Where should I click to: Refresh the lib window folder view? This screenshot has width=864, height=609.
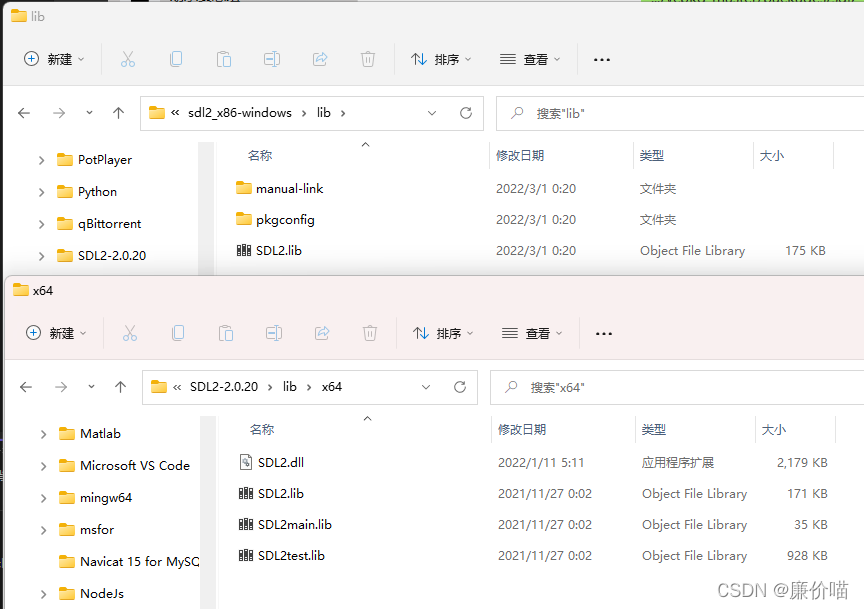(466, 113)
